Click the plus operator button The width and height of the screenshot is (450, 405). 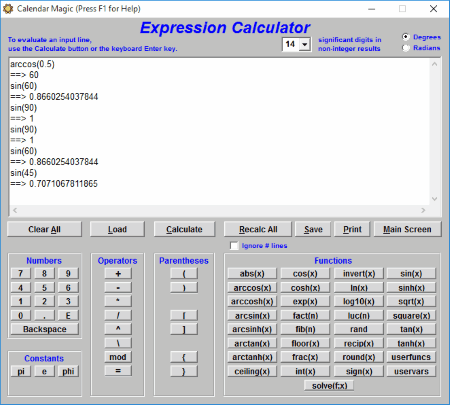[x=118, y=273]
